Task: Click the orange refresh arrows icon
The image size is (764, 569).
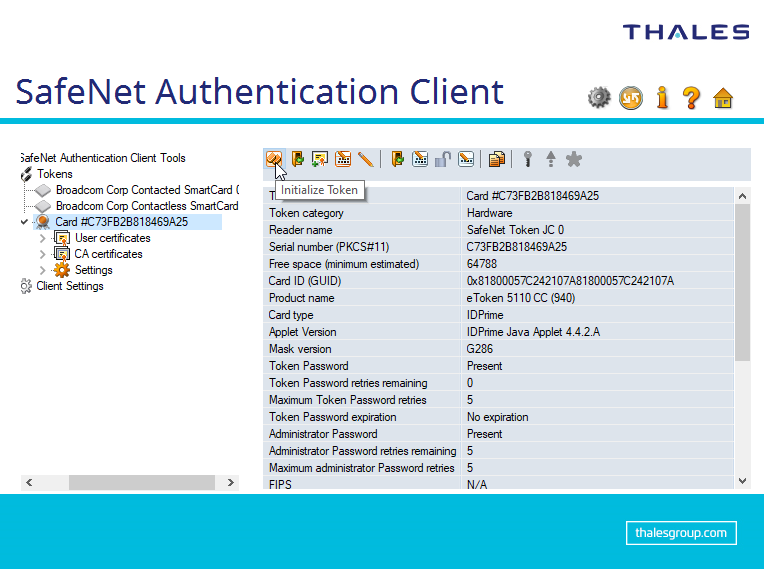Action: click(x=630, y=97)
